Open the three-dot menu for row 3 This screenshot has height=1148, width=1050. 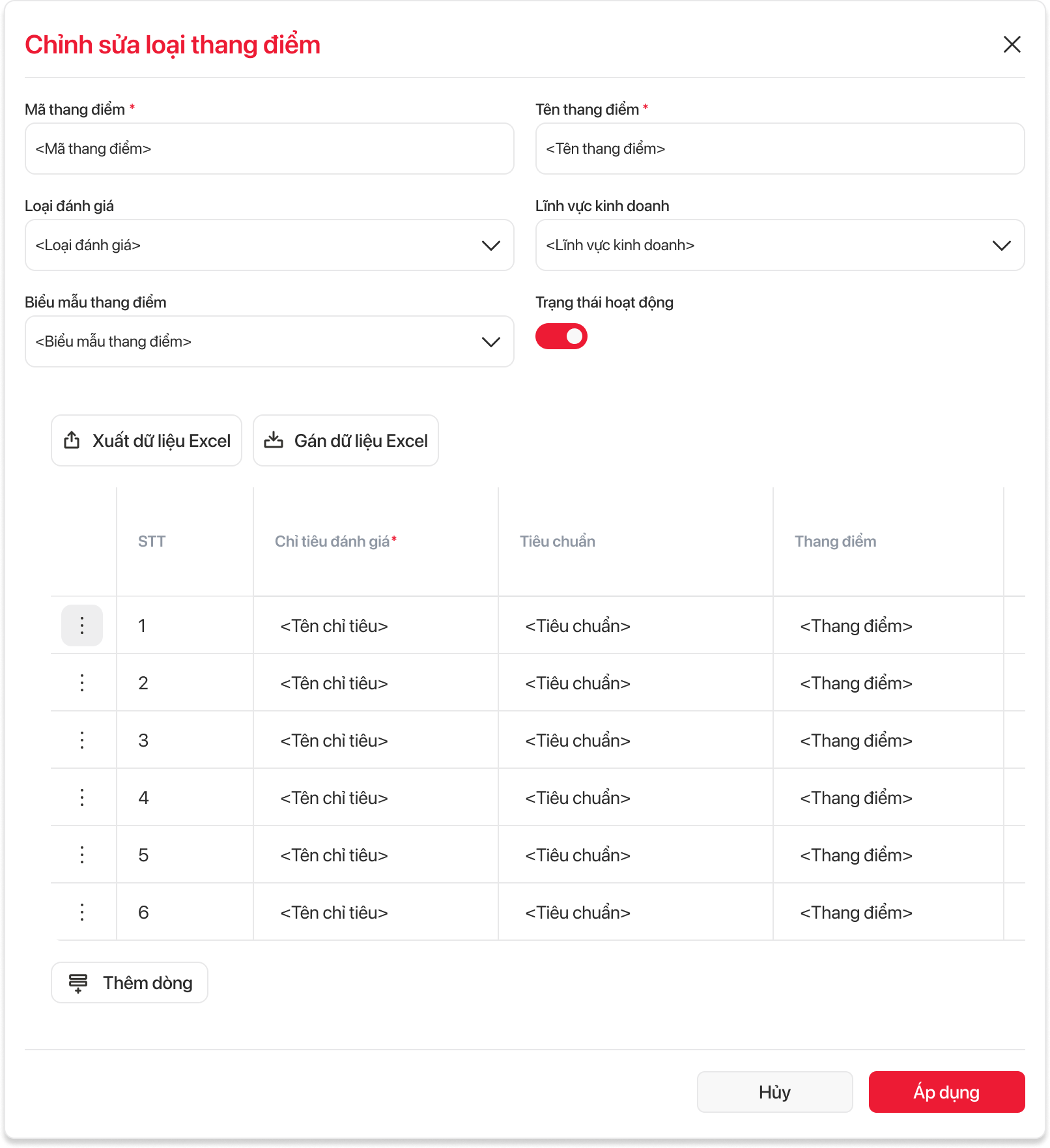[82, 740]
